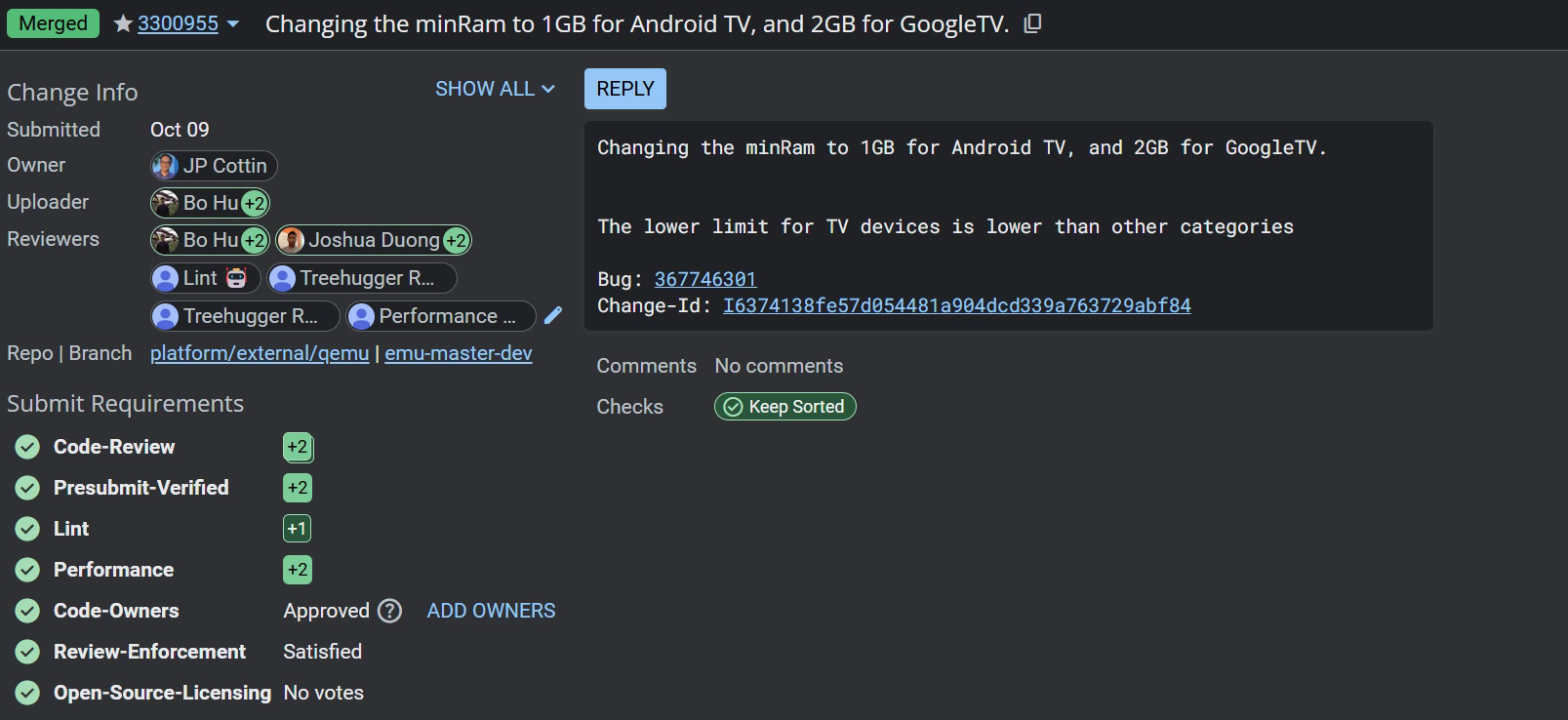Click JP Cottin owner avatar chip
This screenshot has width=1568, height=720.
[x=214, y=166]
